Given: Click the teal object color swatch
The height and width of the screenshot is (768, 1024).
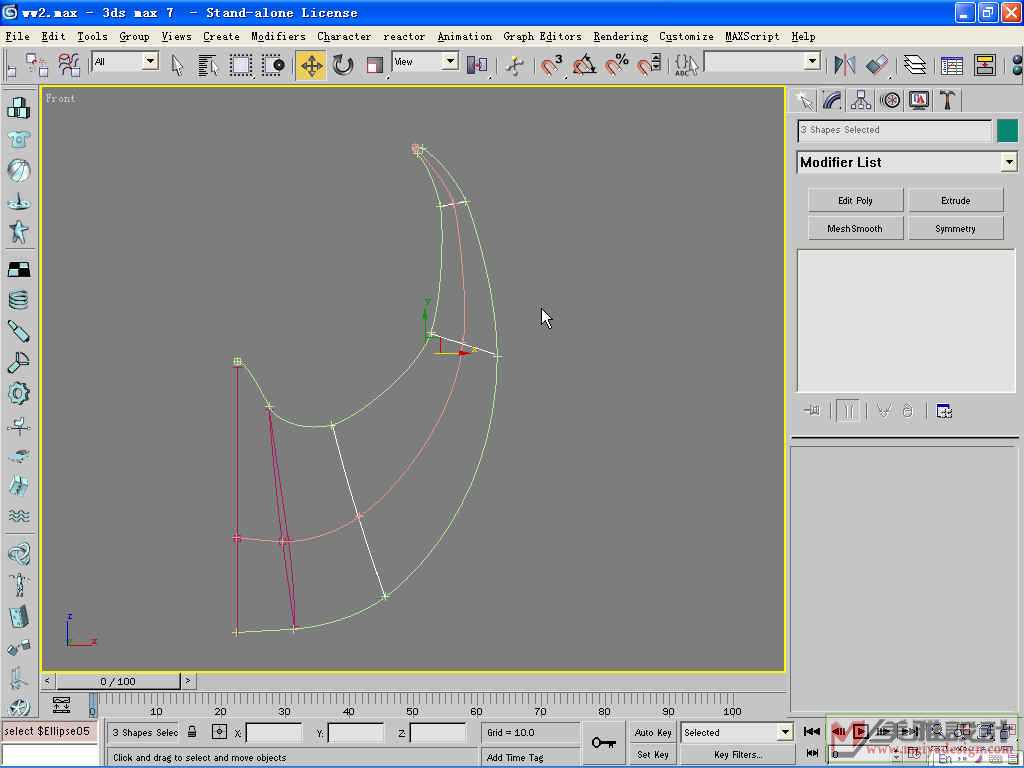Looking at the screenshot, I should [1007, 130].
